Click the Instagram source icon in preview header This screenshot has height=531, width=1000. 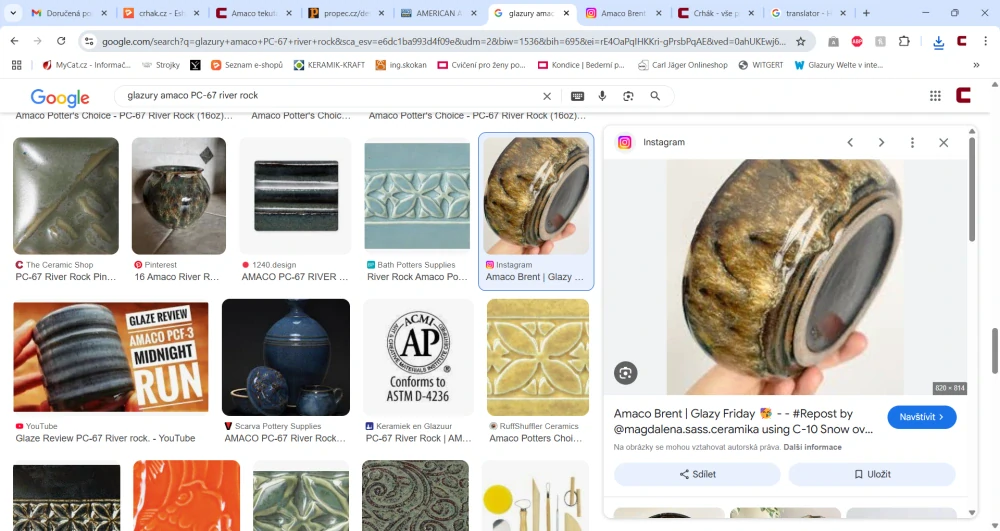[x=624, y=142]
